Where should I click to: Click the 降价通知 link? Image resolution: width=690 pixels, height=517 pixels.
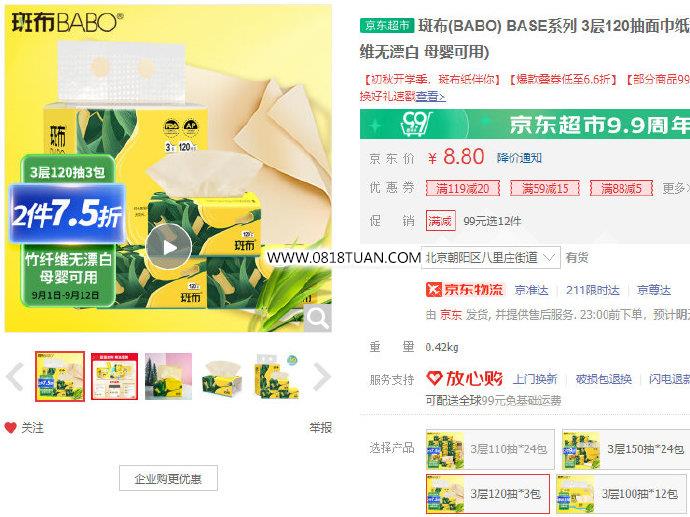click(519, 158)
